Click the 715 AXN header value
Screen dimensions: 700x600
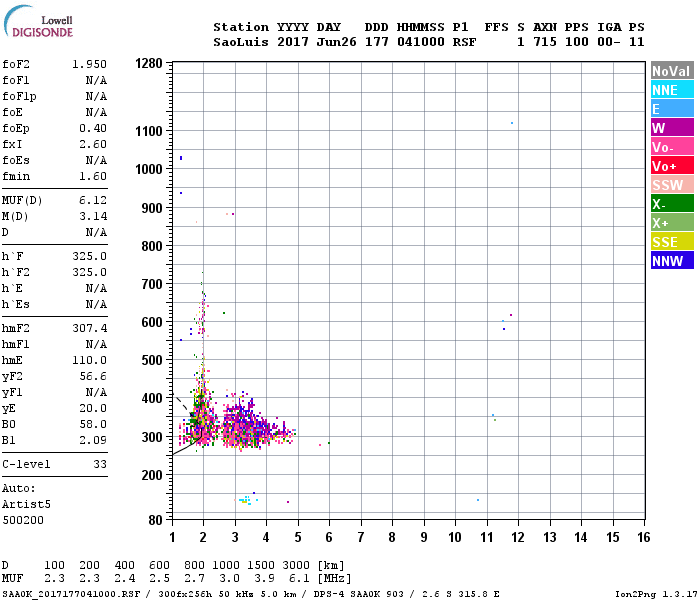tap(545, 42)
